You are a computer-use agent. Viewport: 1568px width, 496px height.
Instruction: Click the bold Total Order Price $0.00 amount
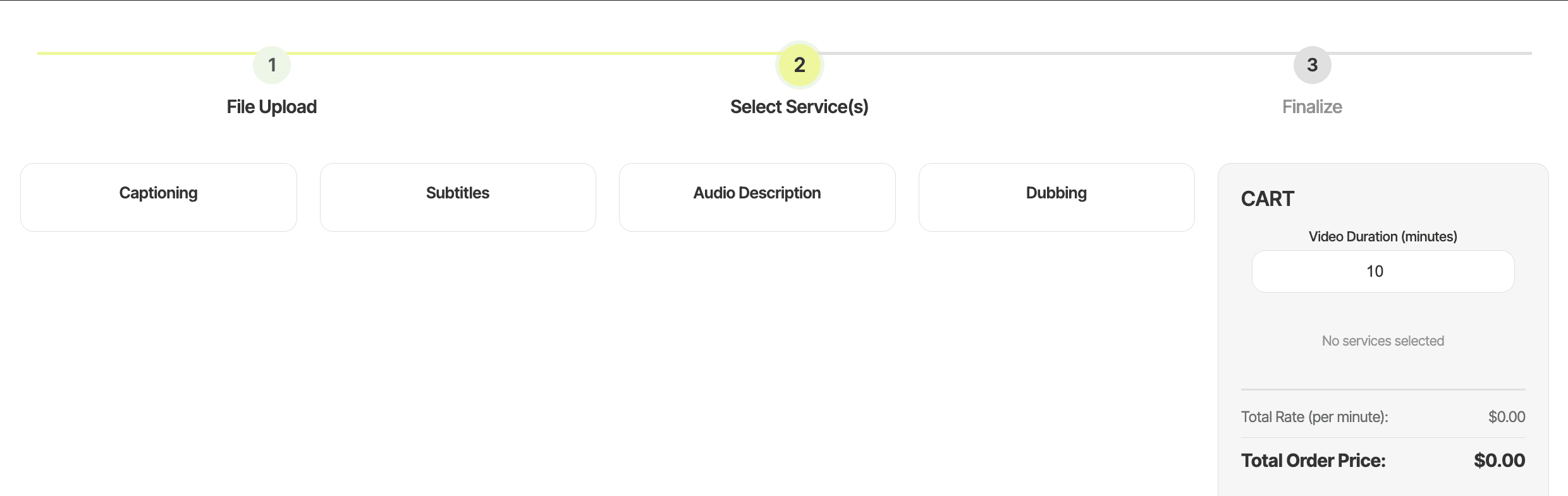pos(1499,461)
